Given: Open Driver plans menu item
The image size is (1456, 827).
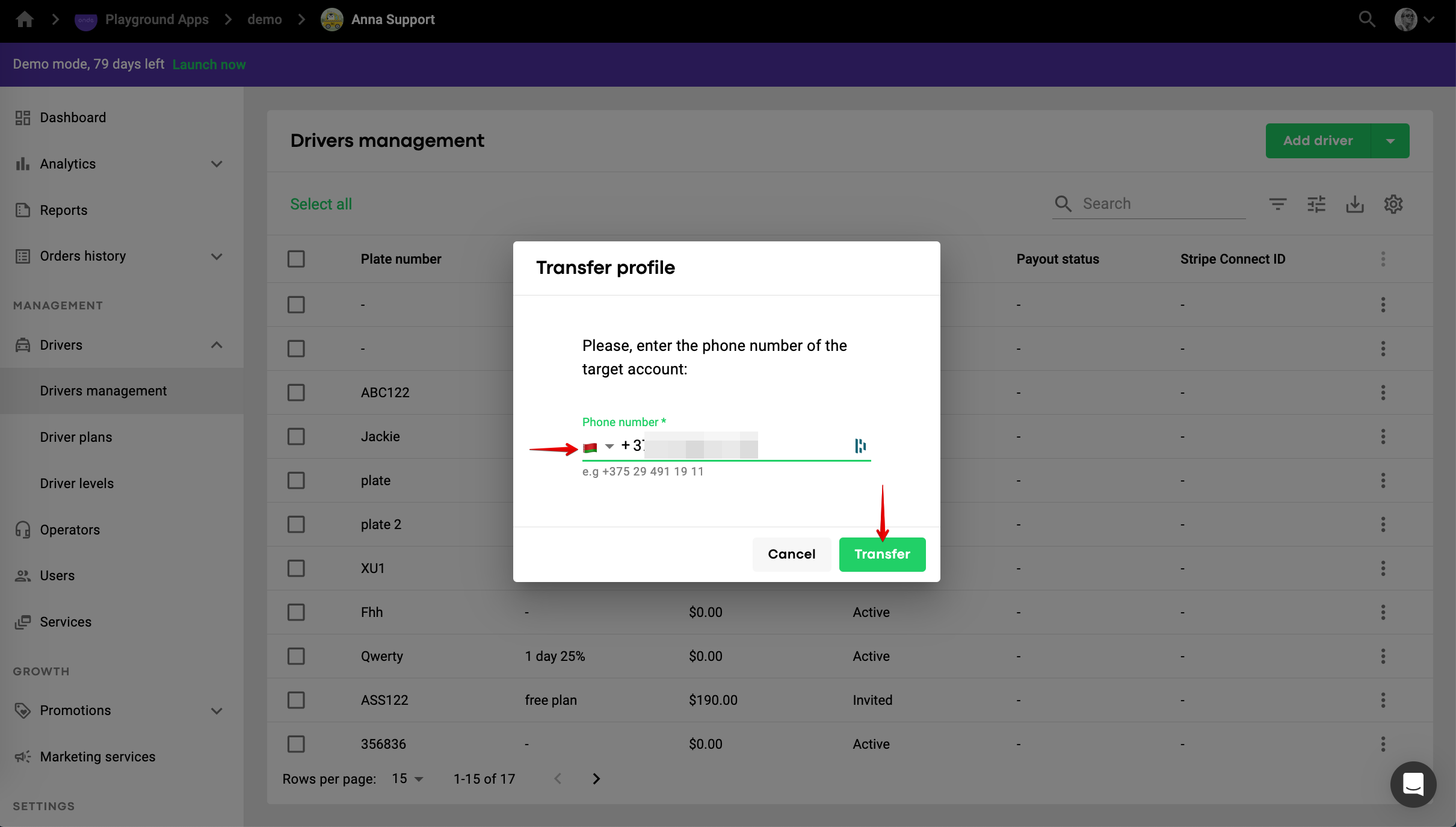Looking at the screenshot, I should (x=76, y=437).
